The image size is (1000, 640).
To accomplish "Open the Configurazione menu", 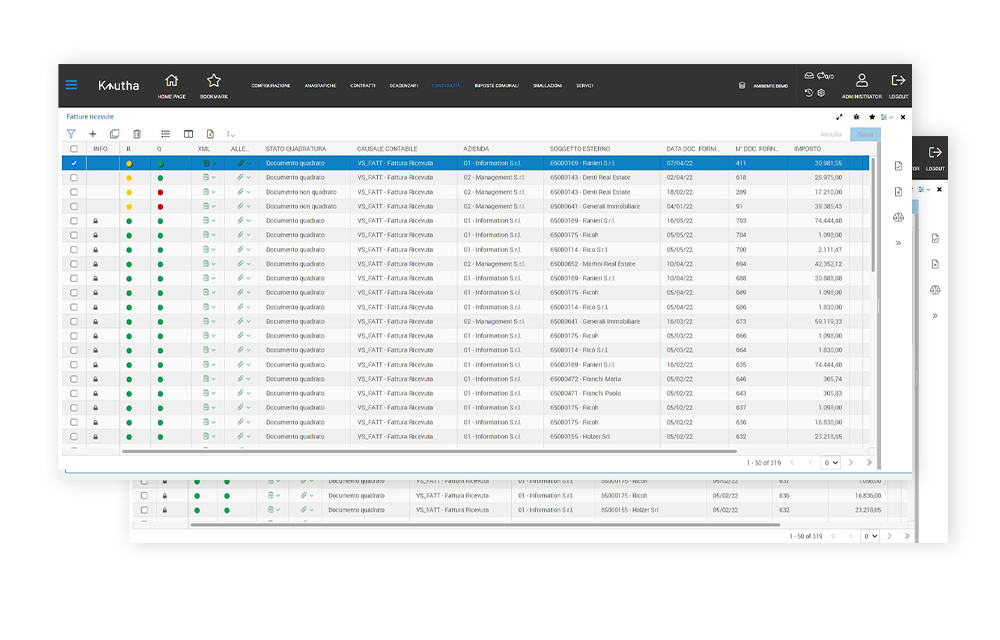I will tap(271, 86).
